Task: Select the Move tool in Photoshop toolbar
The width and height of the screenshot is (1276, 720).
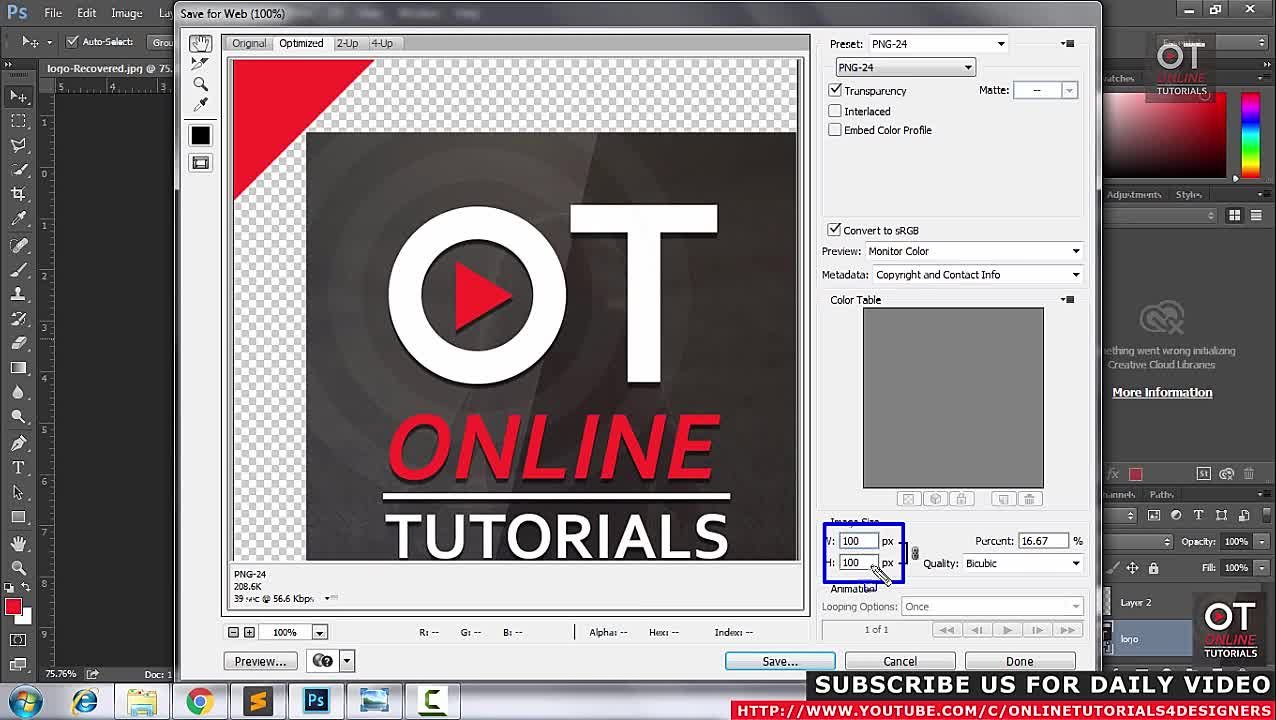Action: pos(19,96)
